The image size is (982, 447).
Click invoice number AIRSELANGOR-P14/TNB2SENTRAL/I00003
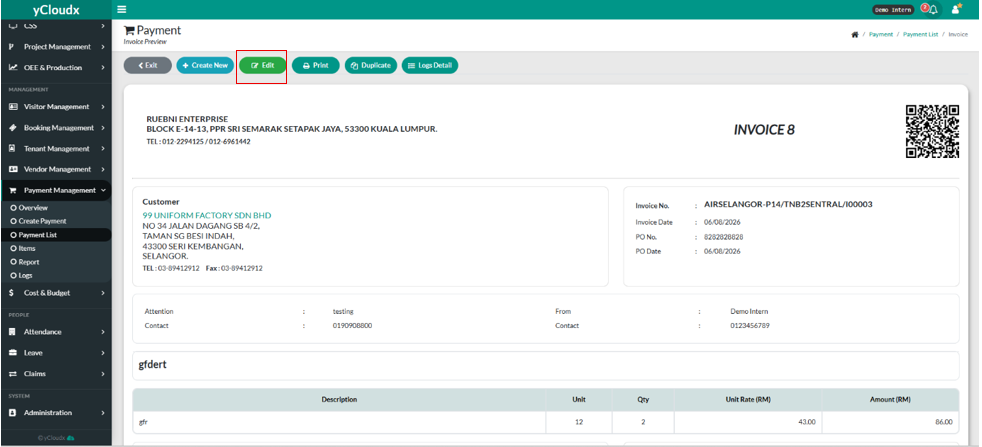pyautogui.click(x=788, y=204)
